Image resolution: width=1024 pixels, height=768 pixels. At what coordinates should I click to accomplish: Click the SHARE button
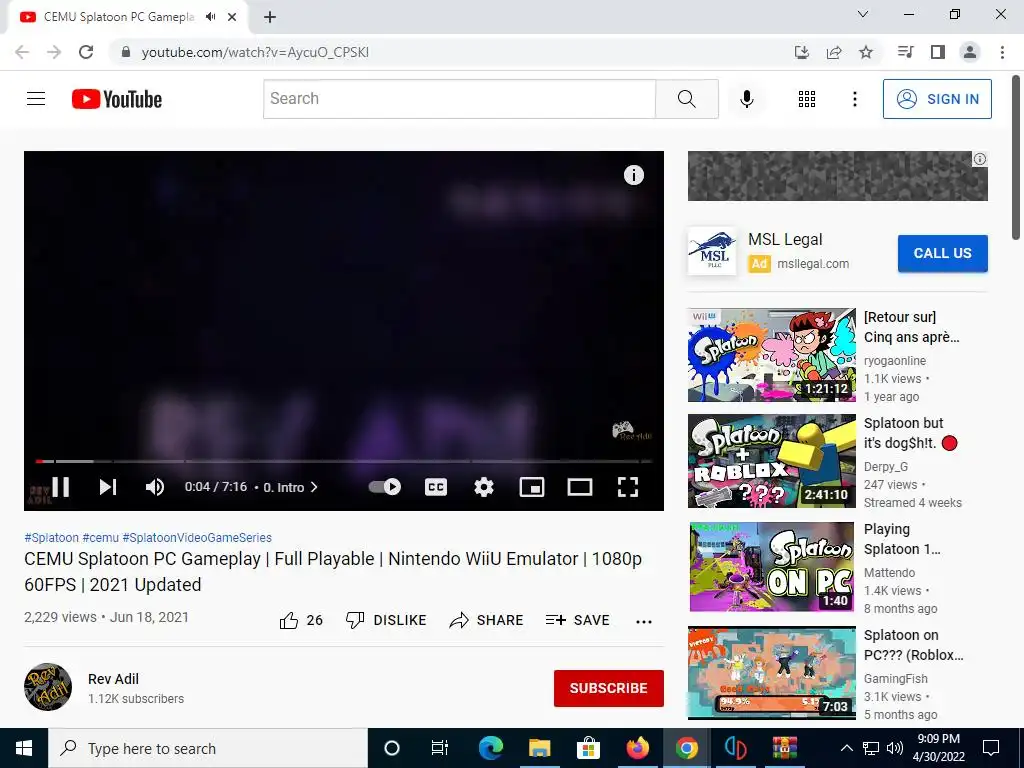coord(487,620)
